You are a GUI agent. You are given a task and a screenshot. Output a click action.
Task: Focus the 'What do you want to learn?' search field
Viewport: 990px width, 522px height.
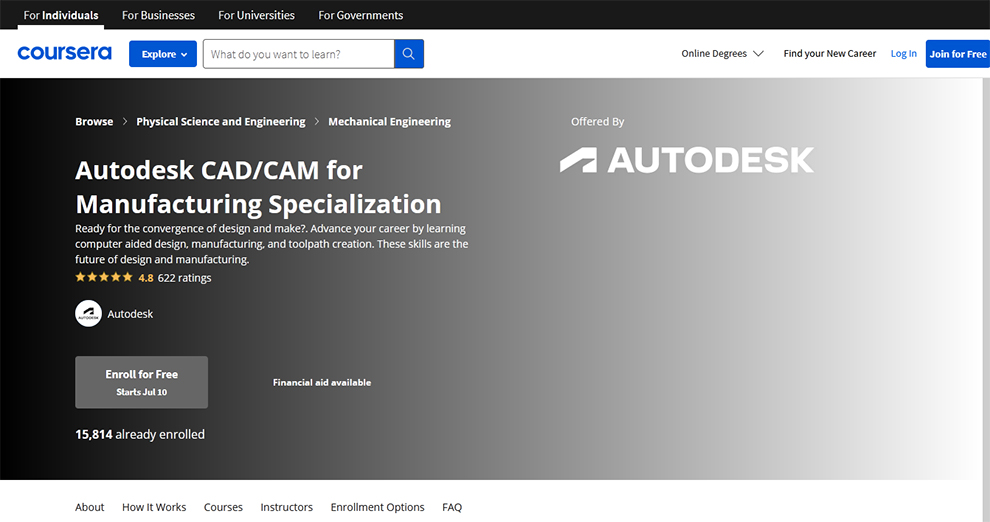[299, 54]
